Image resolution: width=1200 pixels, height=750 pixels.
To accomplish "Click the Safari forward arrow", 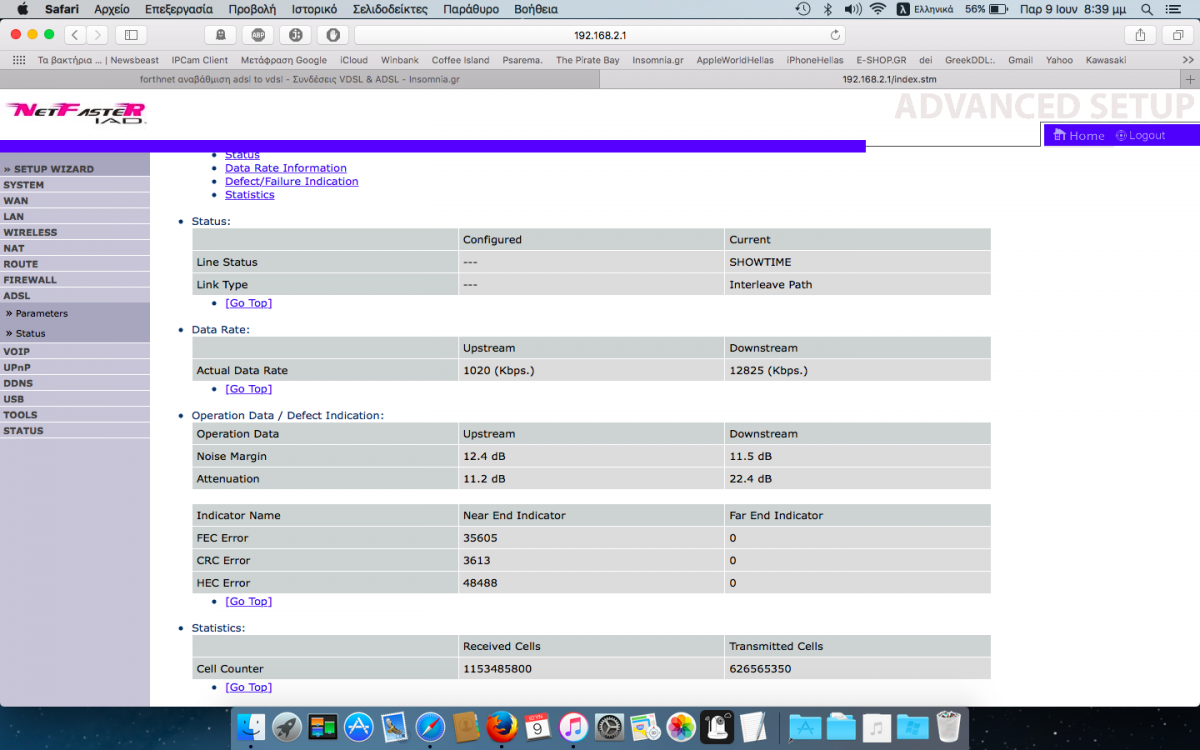I will [97, 35].
